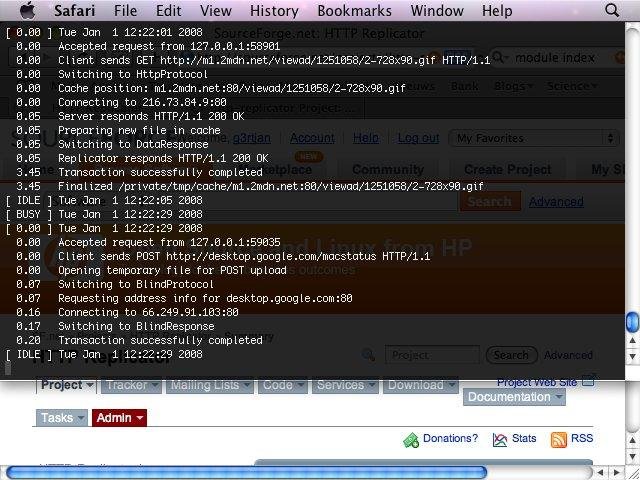This screenshot has height=480, width=640.
Task: Expand the Services dropdown
Action: pyautogui.click(x=345, y=385)
